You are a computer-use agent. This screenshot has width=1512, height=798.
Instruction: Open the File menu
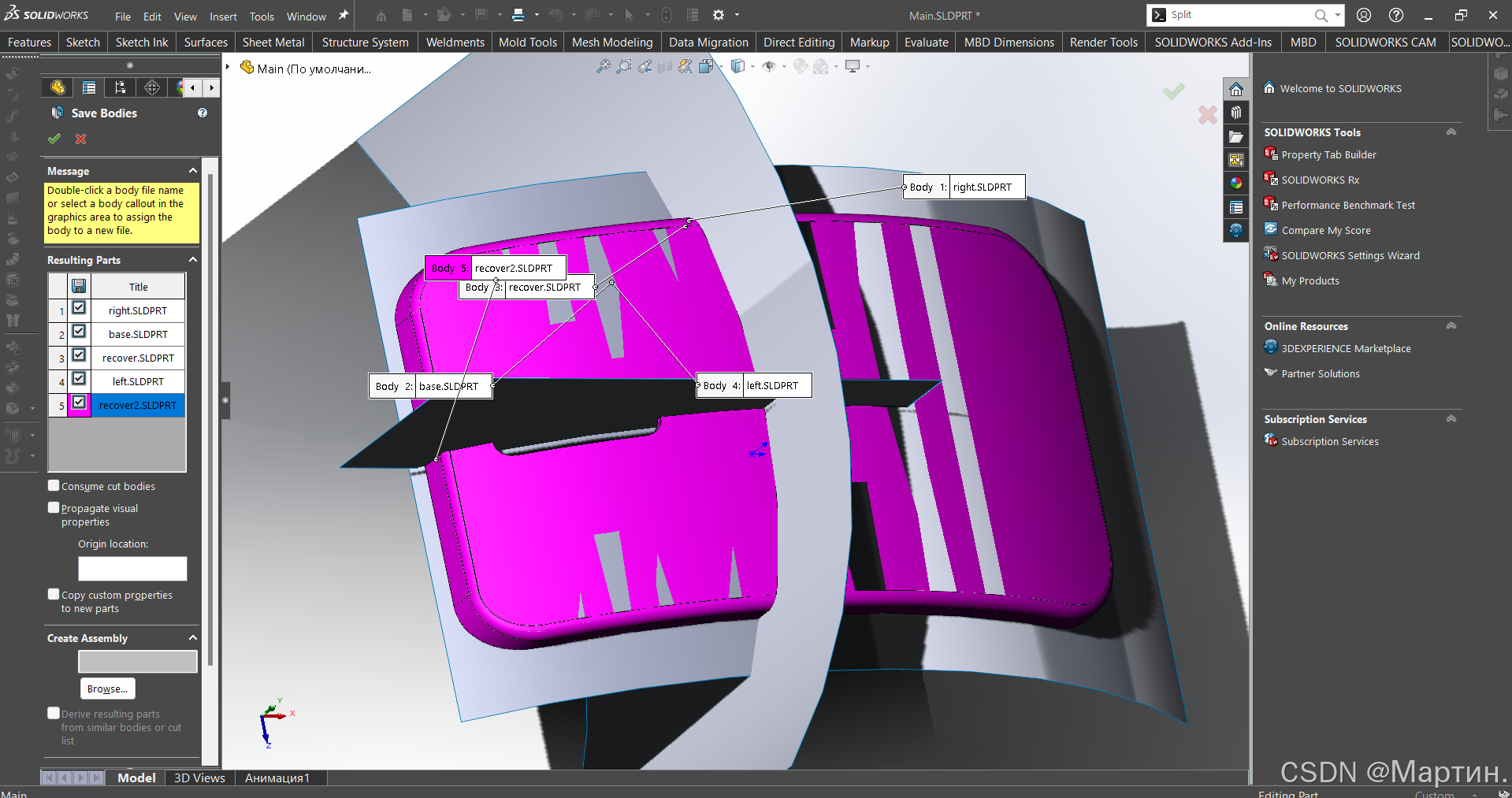coord(123,17)
